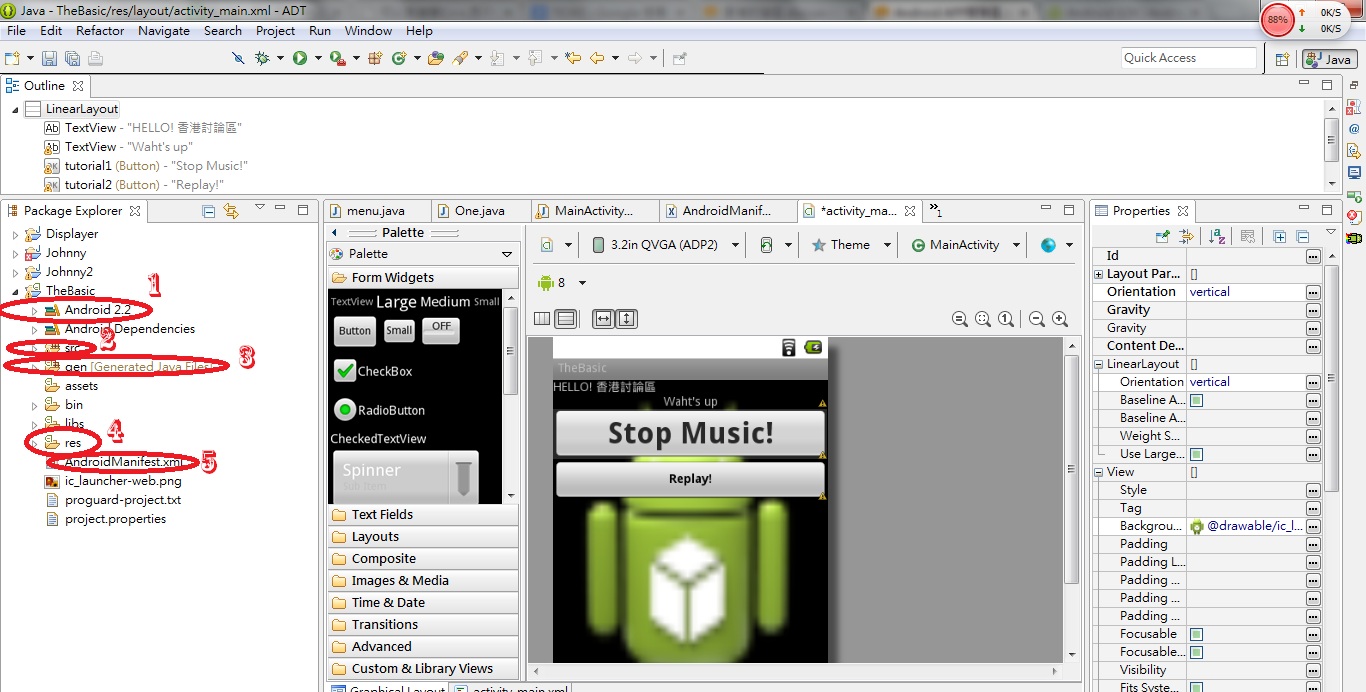This screenshot has height=692, width=1366.
Task: Toggle the Baseline Aligned checkbox in Properties
Action: pyautogui.click(x=1196, y=400)
